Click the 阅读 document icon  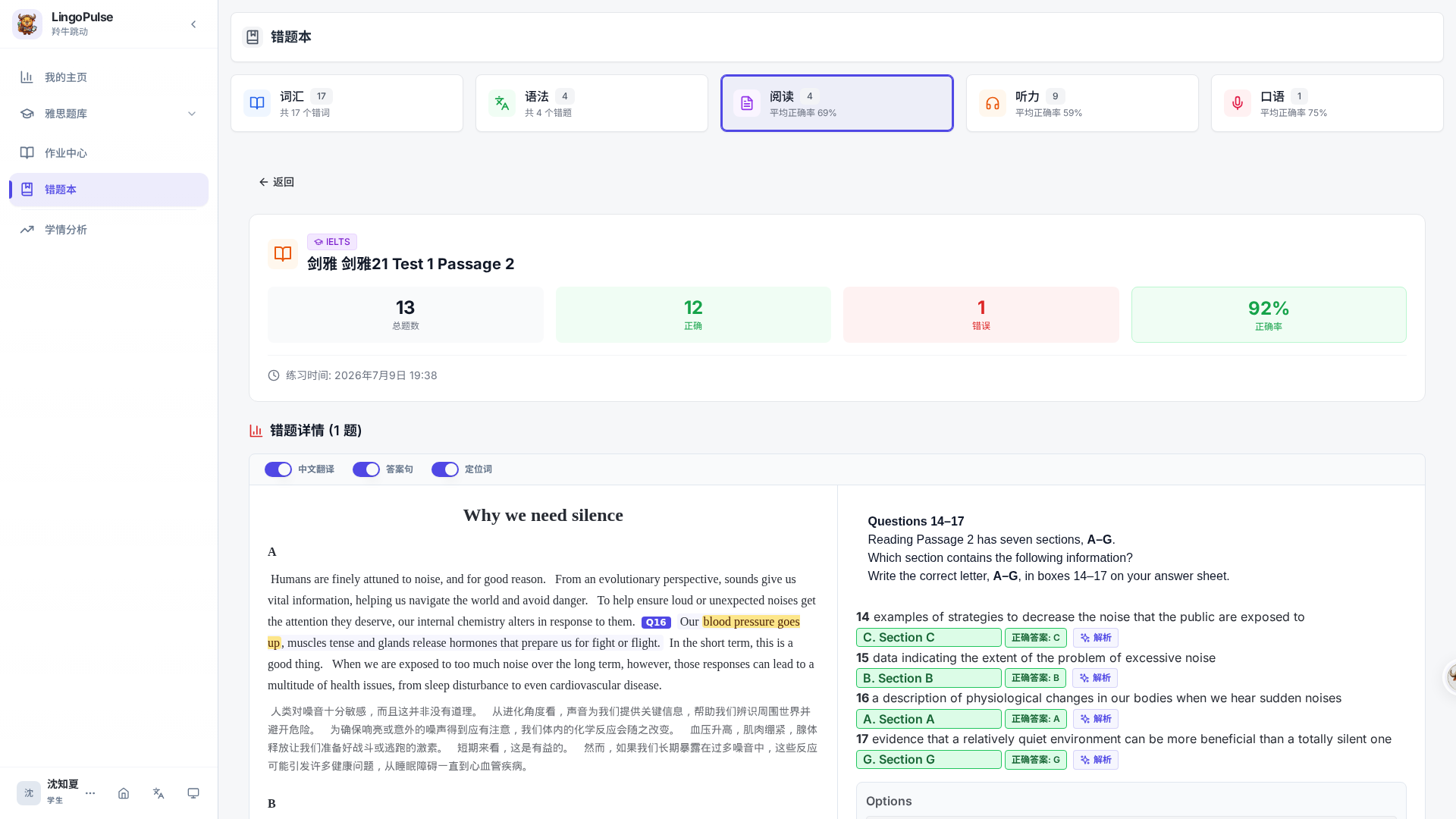(747, 103)
